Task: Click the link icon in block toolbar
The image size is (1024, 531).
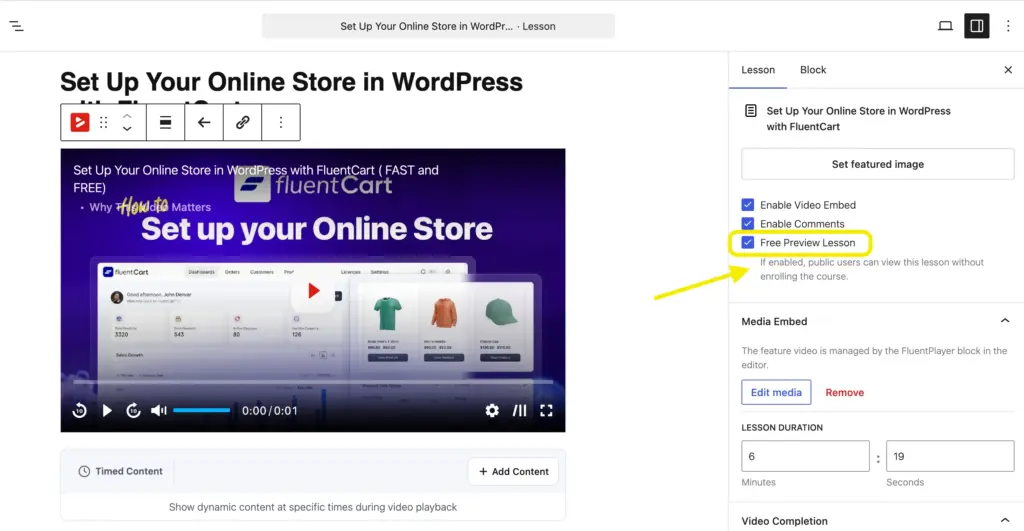Action: (x=242, y=122)
